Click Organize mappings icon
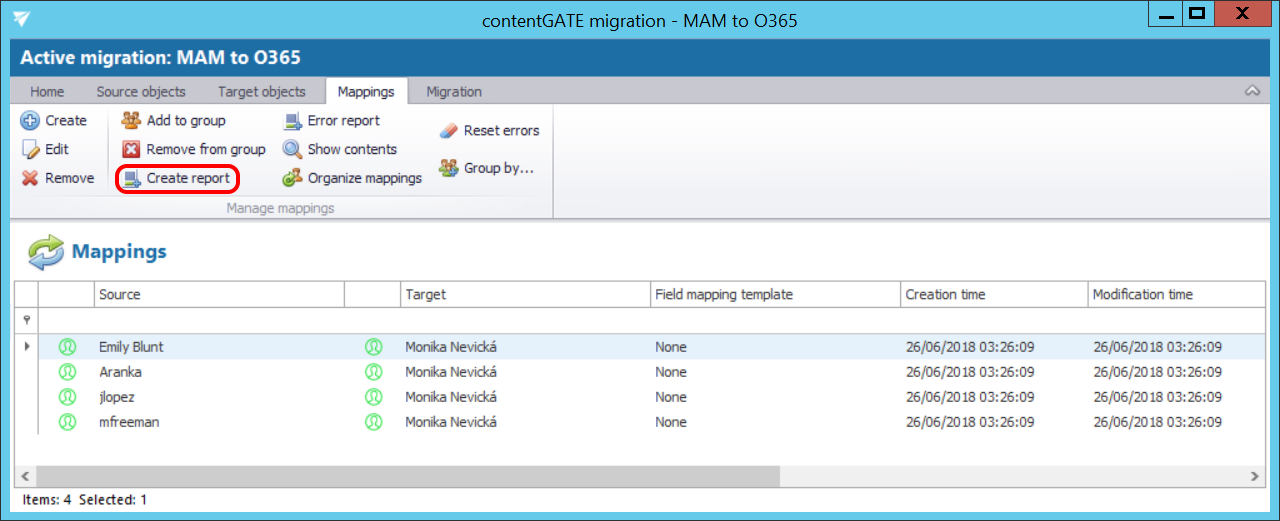Image resolution: width=1280 pixels, height=521 pixels. click(292, 178)
